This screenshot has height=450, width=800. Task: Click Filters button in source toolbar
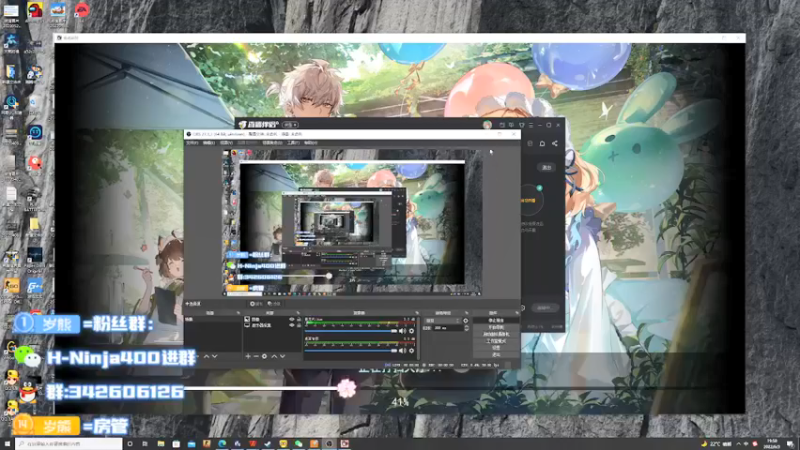point(274,304)
